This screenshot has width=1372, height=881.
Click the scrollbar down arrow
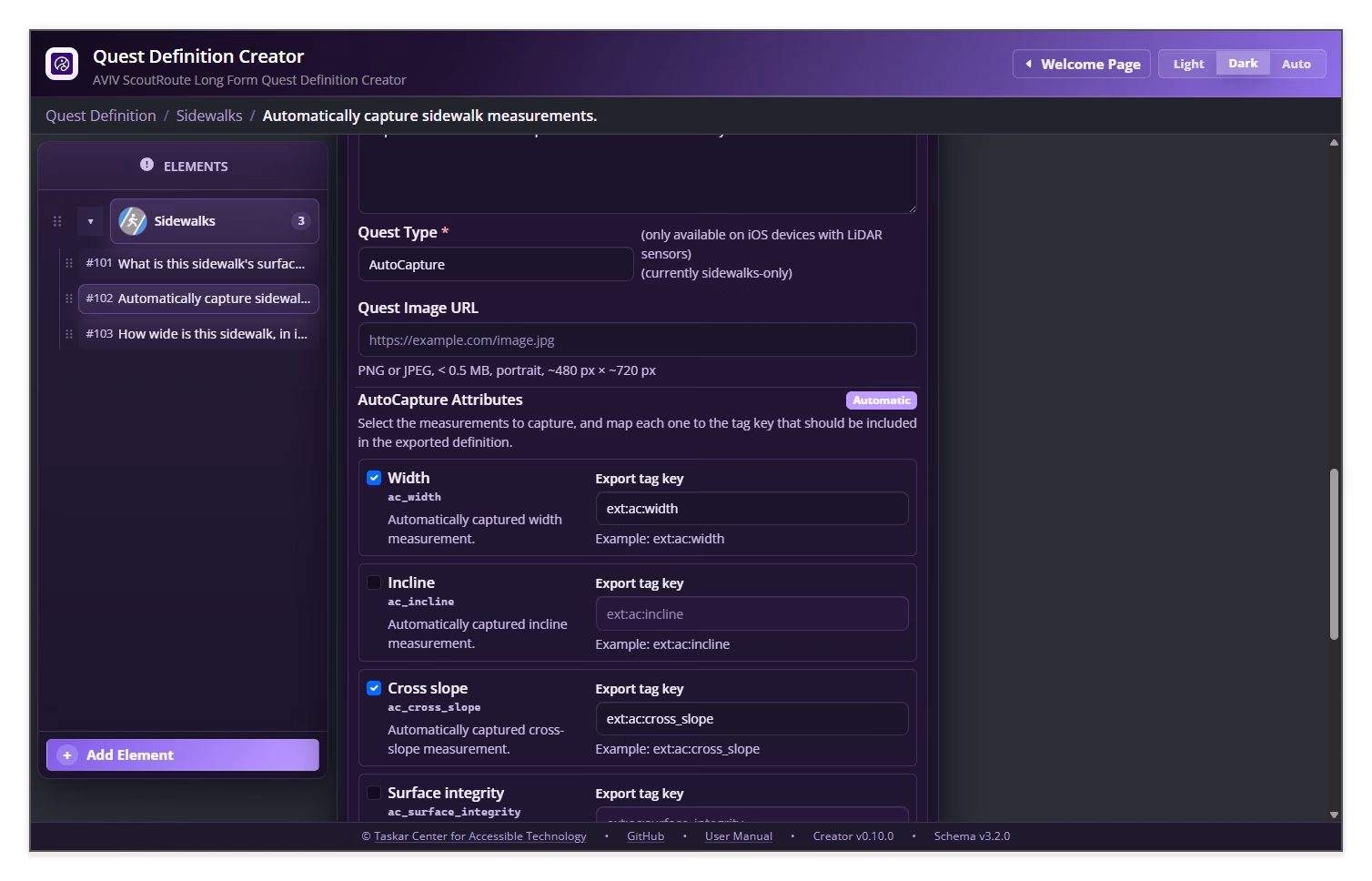tap(1334, 815)
